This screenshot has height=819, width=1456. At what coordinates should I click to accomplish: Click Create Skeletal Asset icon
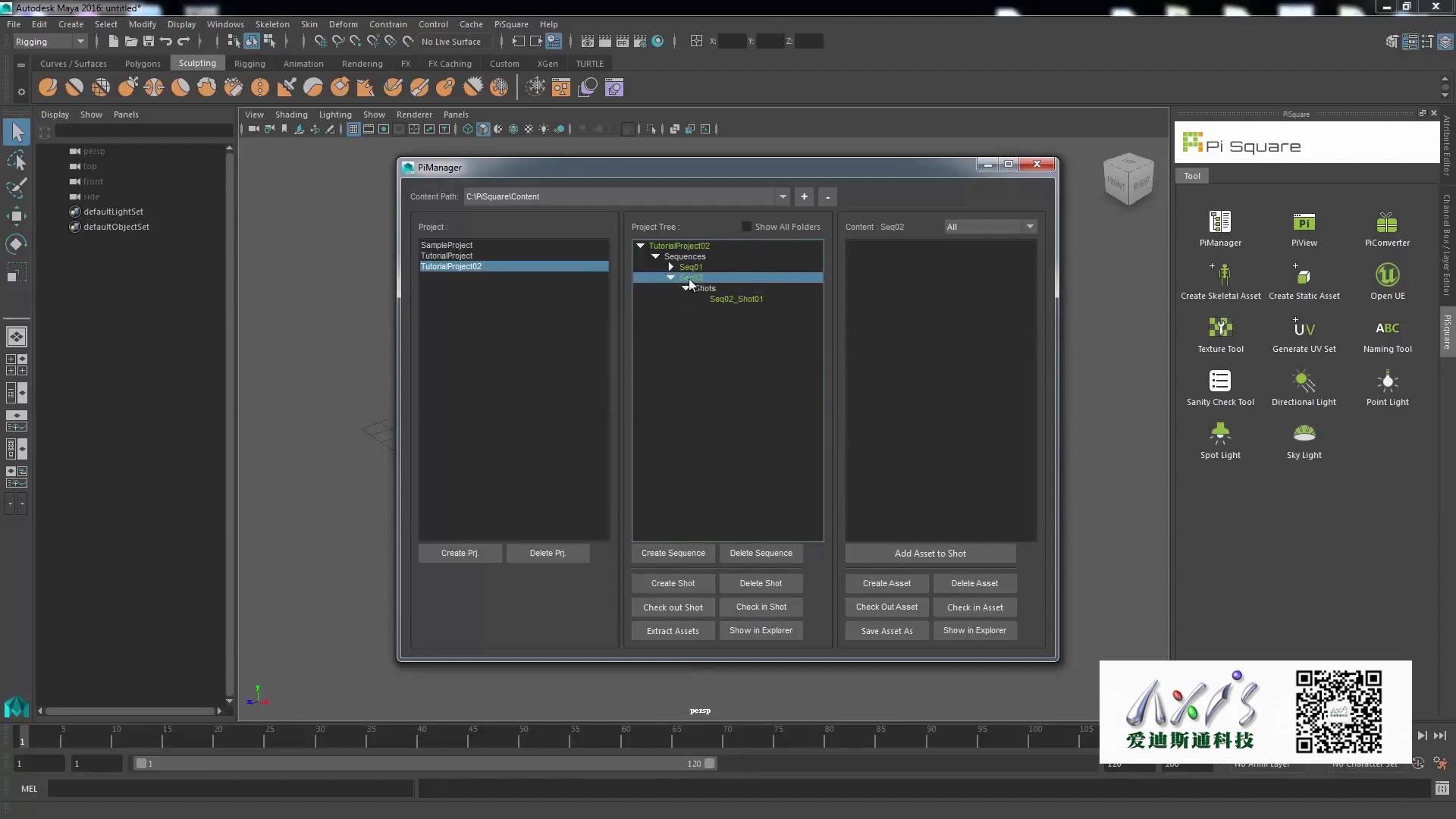[1220, 275]
